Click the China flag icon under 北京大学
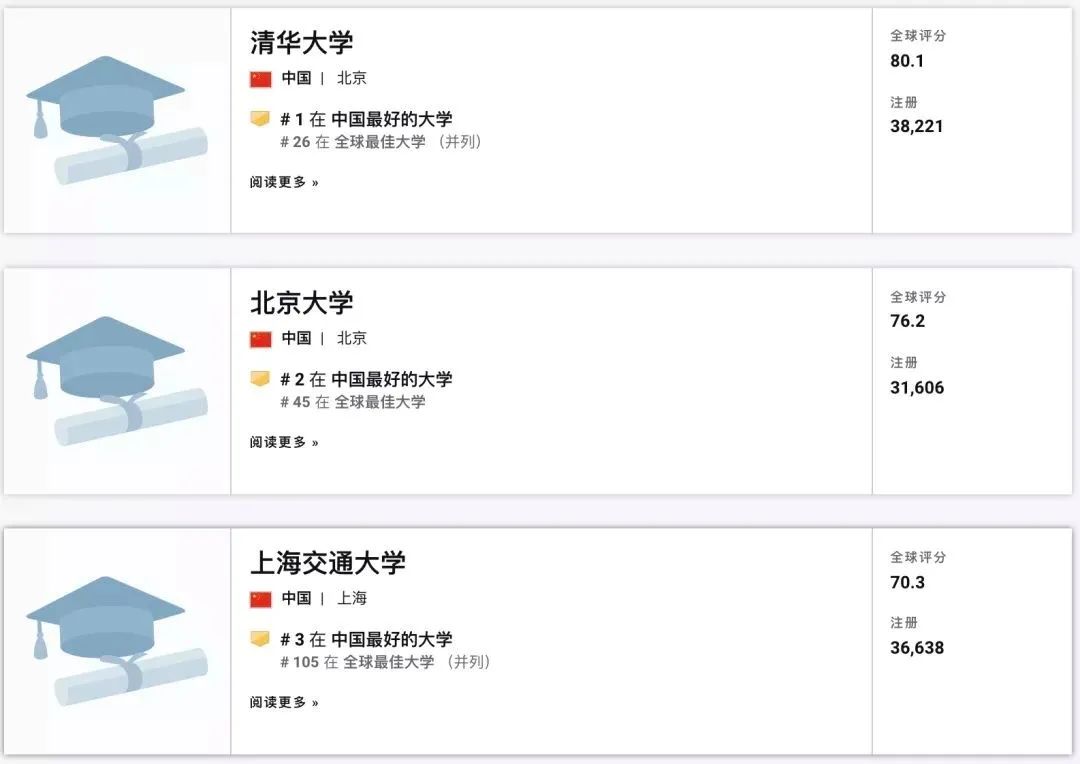The height and width of the screenshot is (764, 1080). (x=260, y=340)
